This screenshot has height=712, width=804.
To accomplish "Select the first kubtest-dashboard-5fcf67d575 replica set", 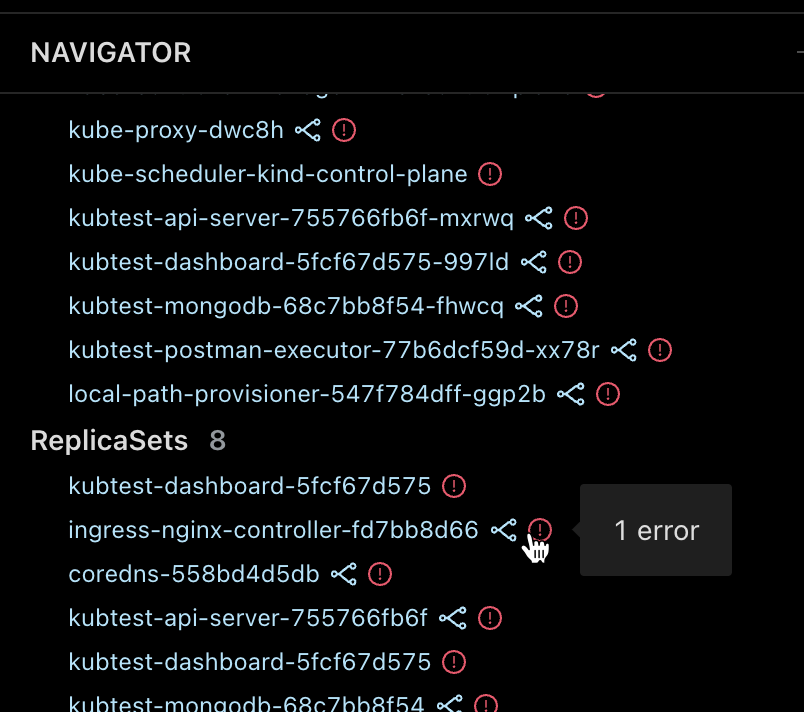I will coord(250,486).
